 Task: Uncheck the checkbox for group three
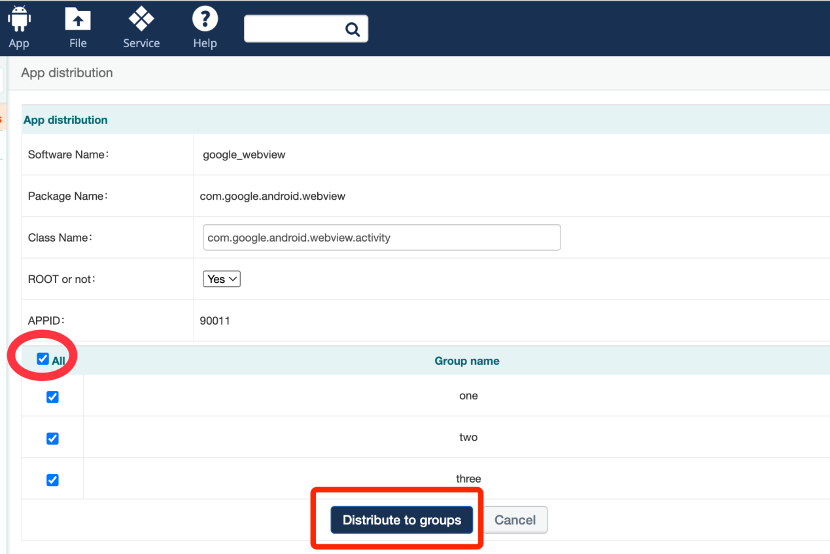tap(52, 480)
